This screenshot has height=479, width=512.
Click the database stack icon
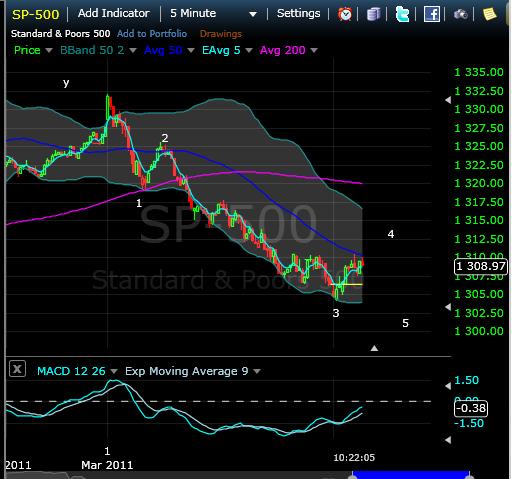(x=373, y=14)
